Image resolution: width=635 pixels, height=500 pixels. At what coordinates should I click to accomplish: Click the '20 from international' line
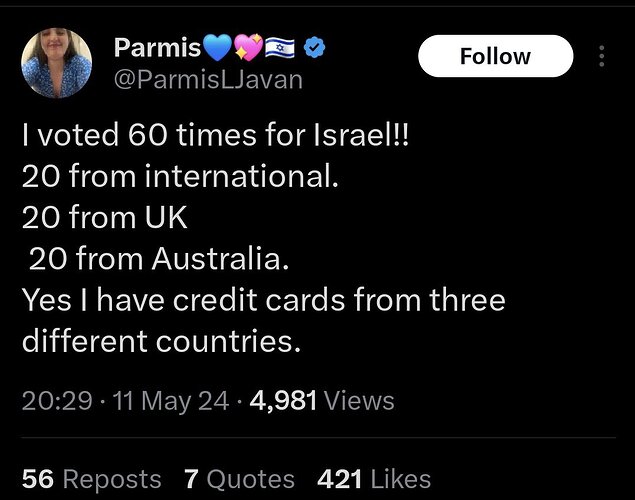(180, 176)
